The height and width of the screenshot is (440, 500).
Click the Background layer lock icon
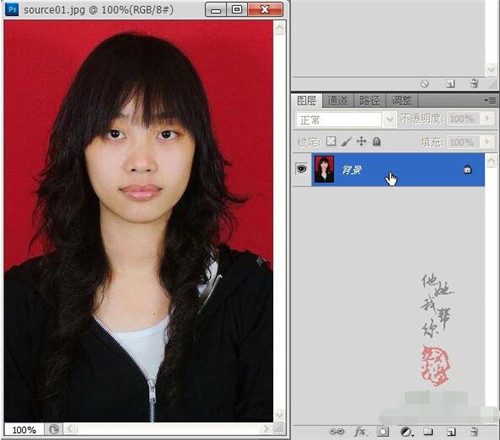click(x=467, y=169)
